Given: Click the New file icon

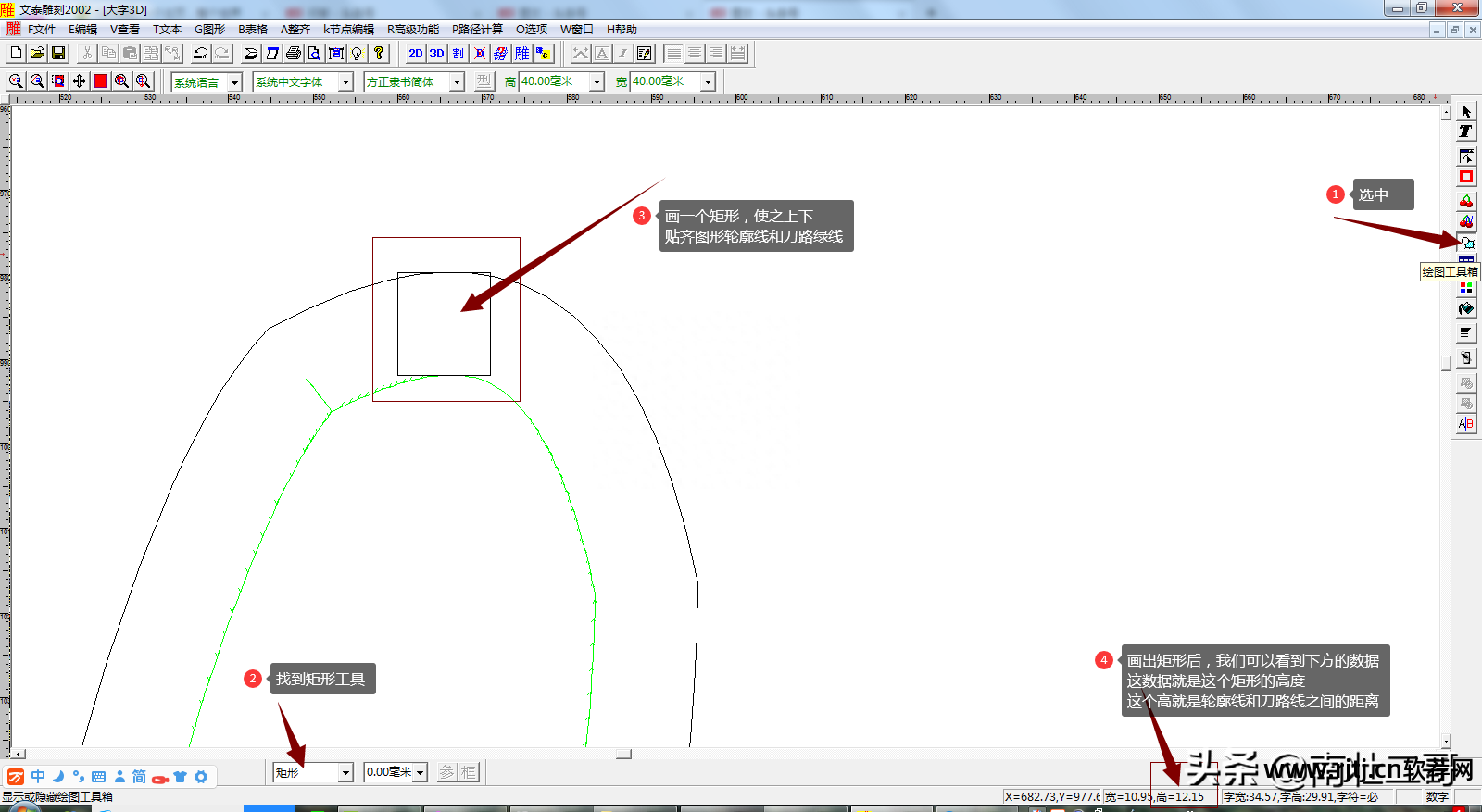Looking at the screenshot, I should 16,54.
